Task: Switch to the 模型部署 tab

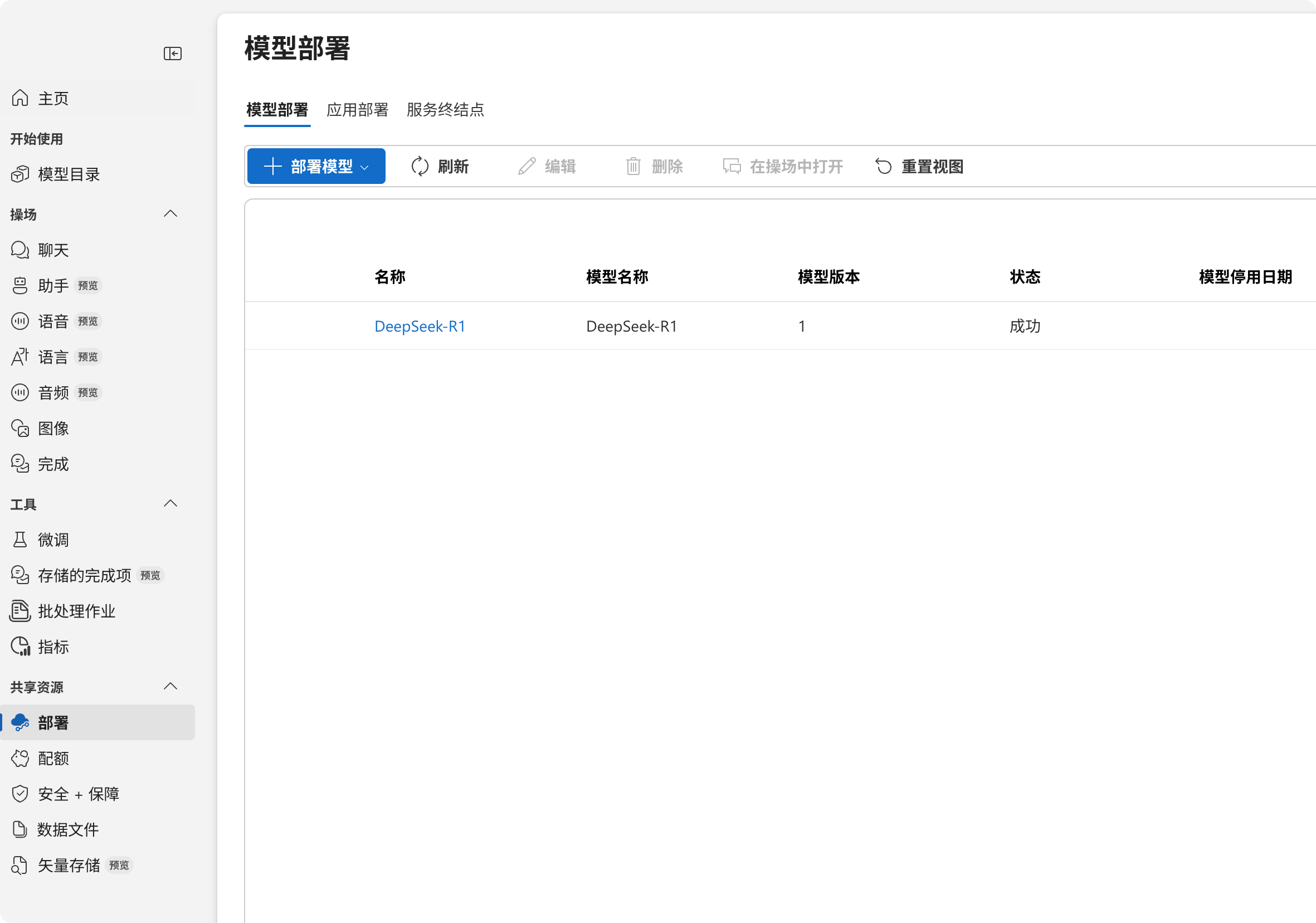Action: pyautogui.click(x=277, y=109)
